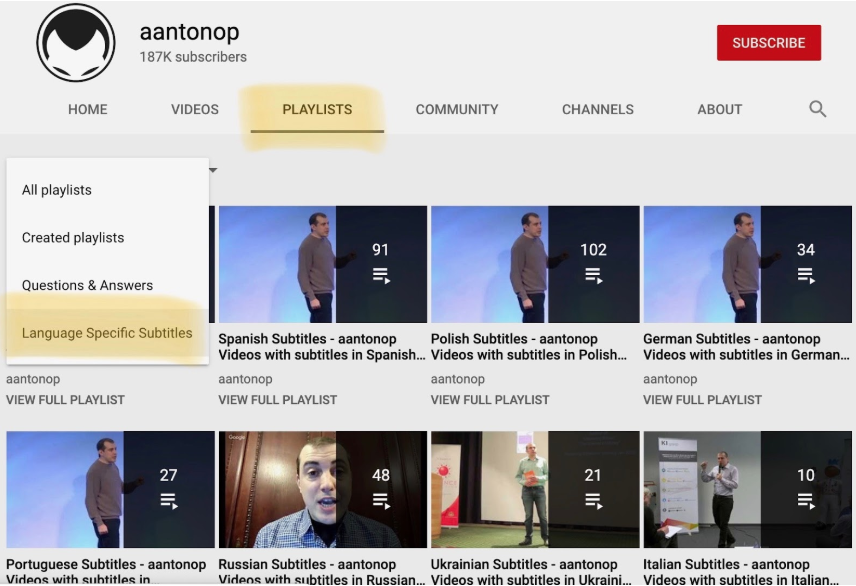Viewport: 856px width, 586px height.
Task: View full playlist under German Subtitles
Action: pyautogui.click(x=702, y=400)
